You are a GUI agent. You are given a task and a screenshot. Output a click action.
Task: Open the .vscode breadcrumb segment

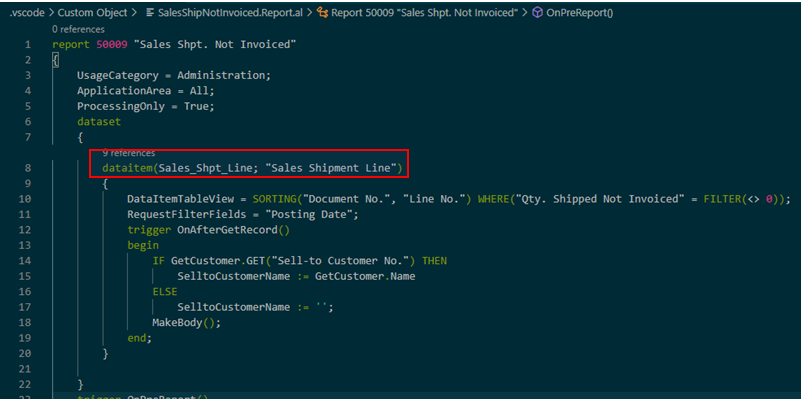coord(28,13)
